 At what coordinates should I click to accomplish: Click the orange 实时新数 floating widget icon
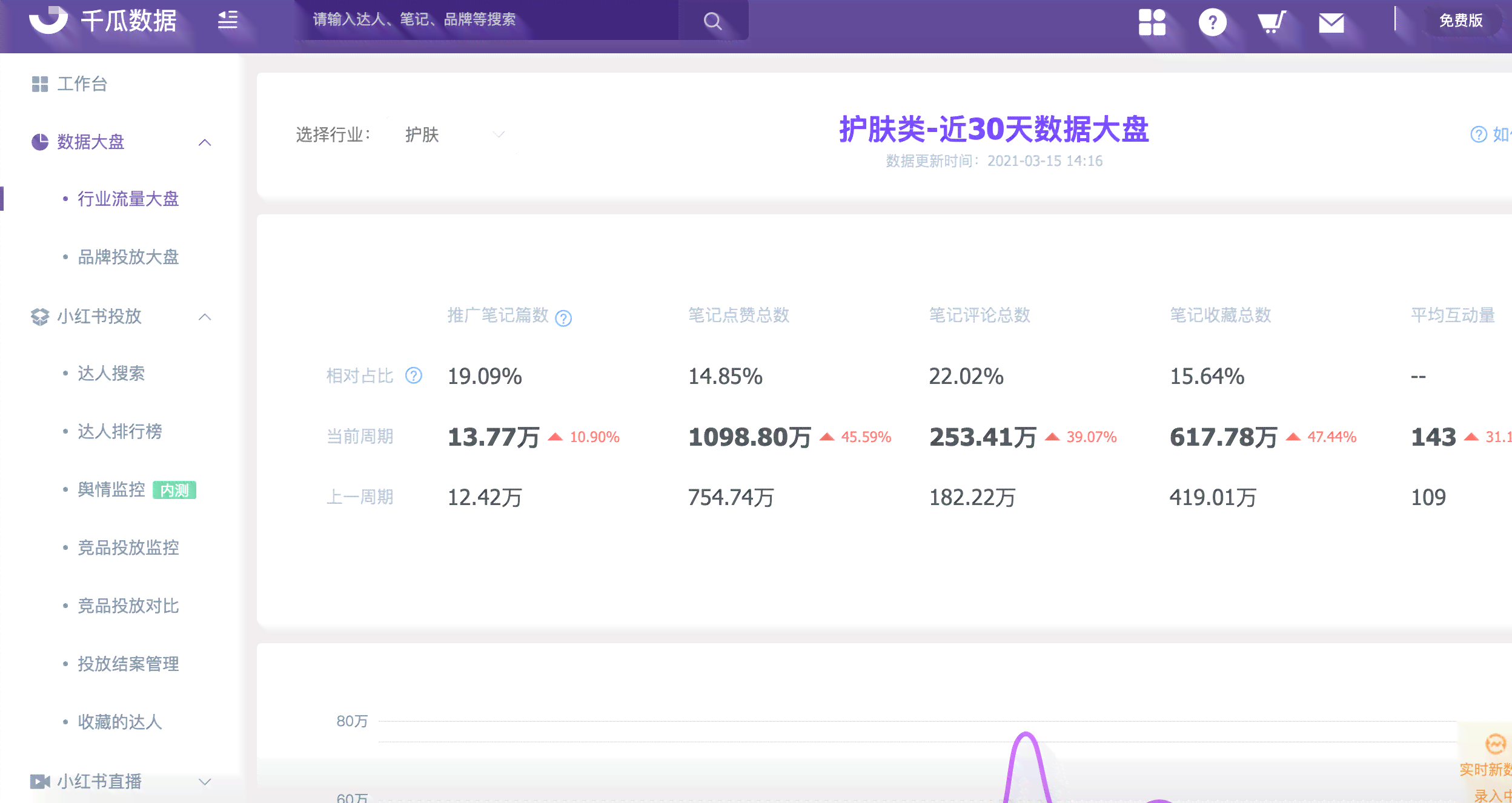[x=1495, y=744]
